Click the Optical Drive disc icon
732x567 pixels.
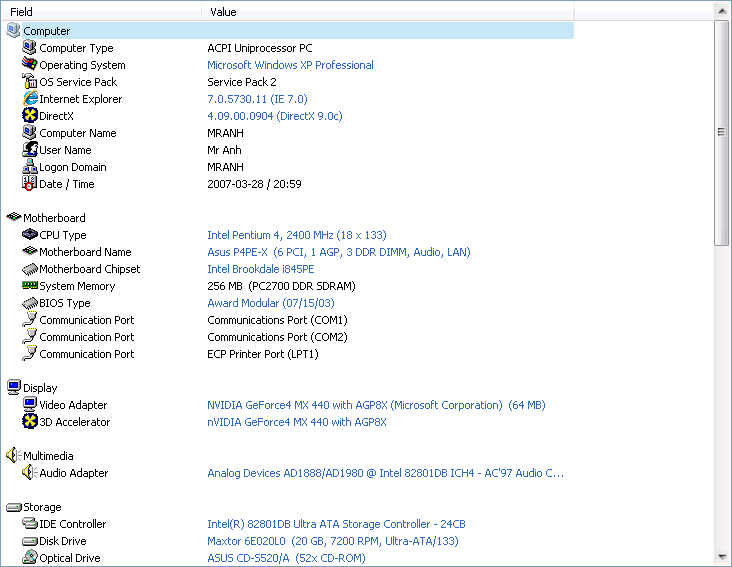(x=30, y=557)
